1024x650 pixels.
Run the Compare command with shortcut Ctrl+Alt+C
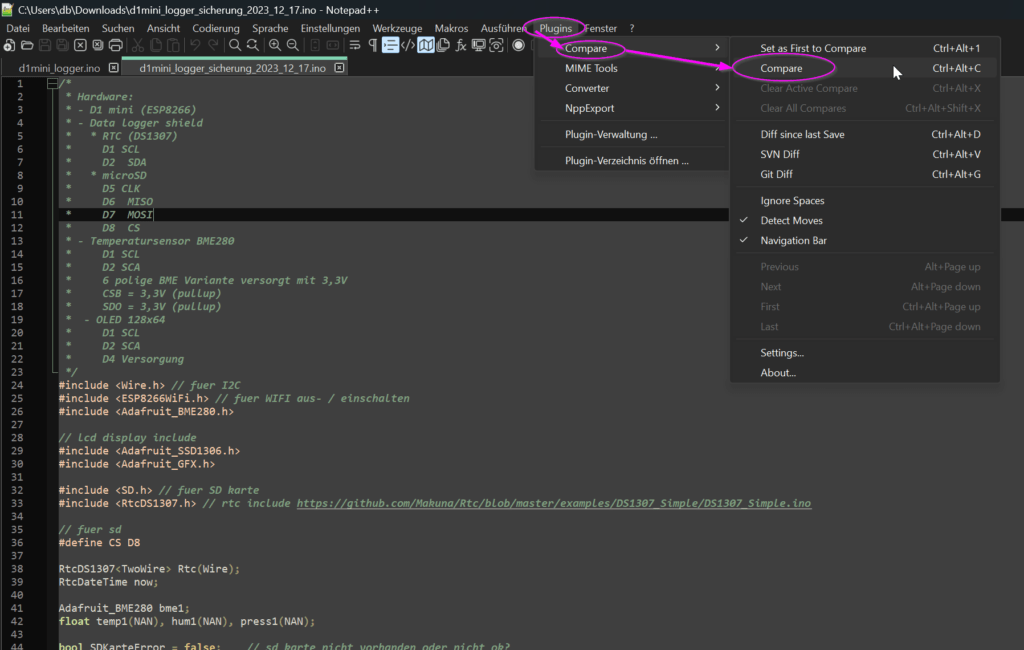[x=865, y=68]
